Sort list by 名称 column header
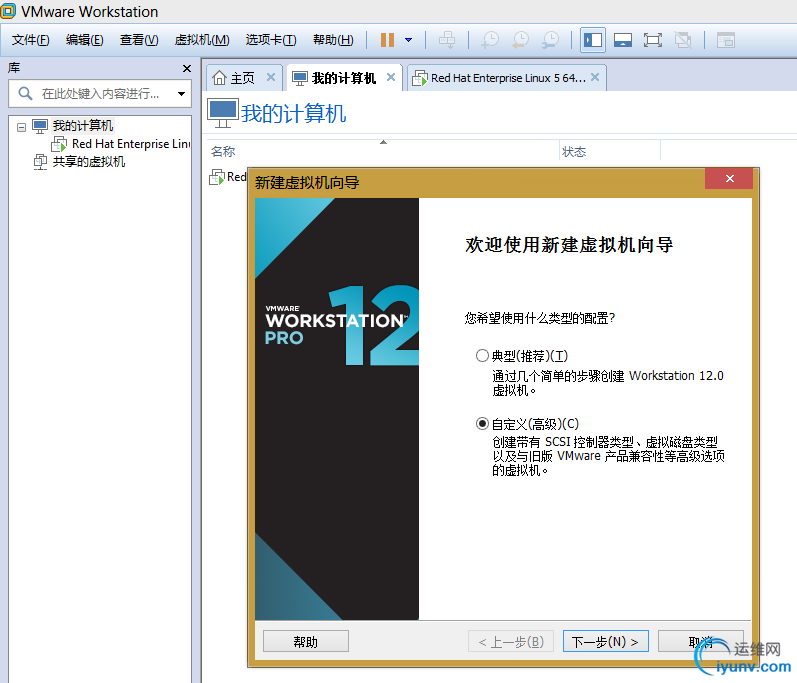The width and height of the screenshot is (797, 683). click(x=223, y=151)
